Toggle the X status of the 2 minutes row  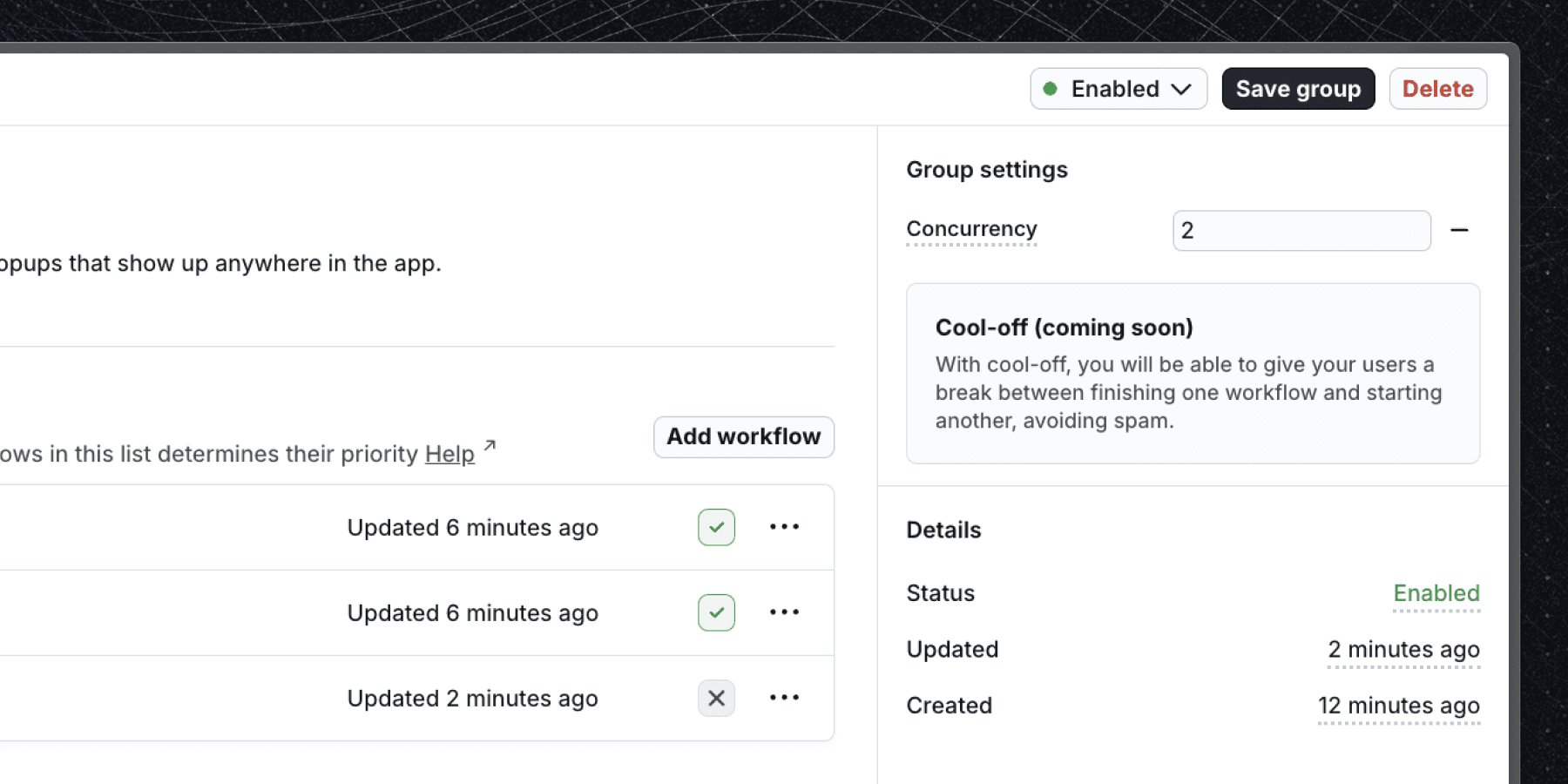point(716,698)
